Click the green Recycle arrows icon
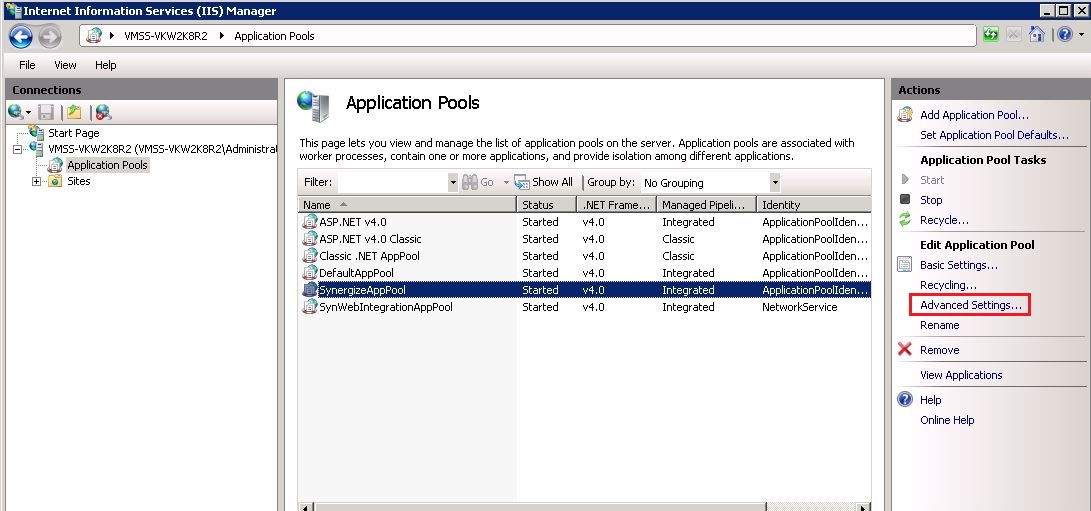The image size is (1091, 511). 905,220
